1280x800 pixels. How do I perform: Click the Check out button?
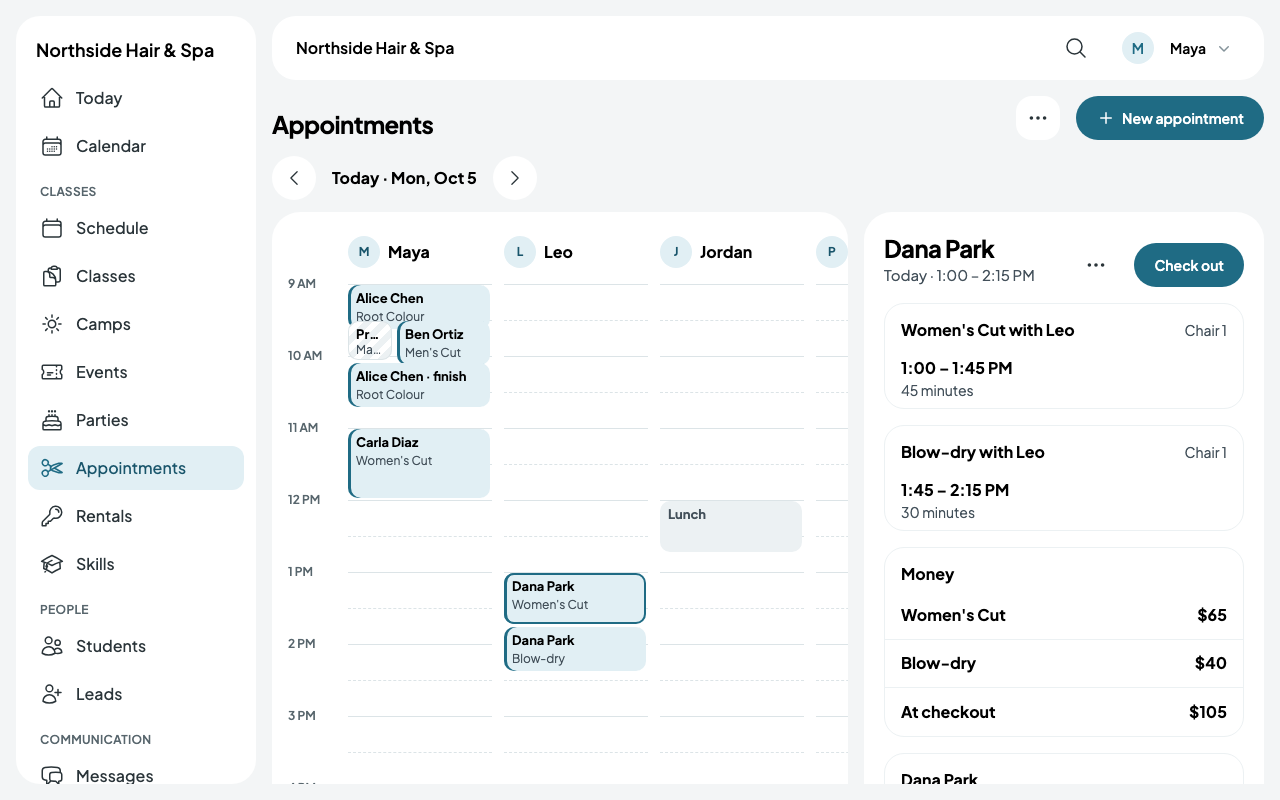pyautogui.click(x=1189, y=265)
